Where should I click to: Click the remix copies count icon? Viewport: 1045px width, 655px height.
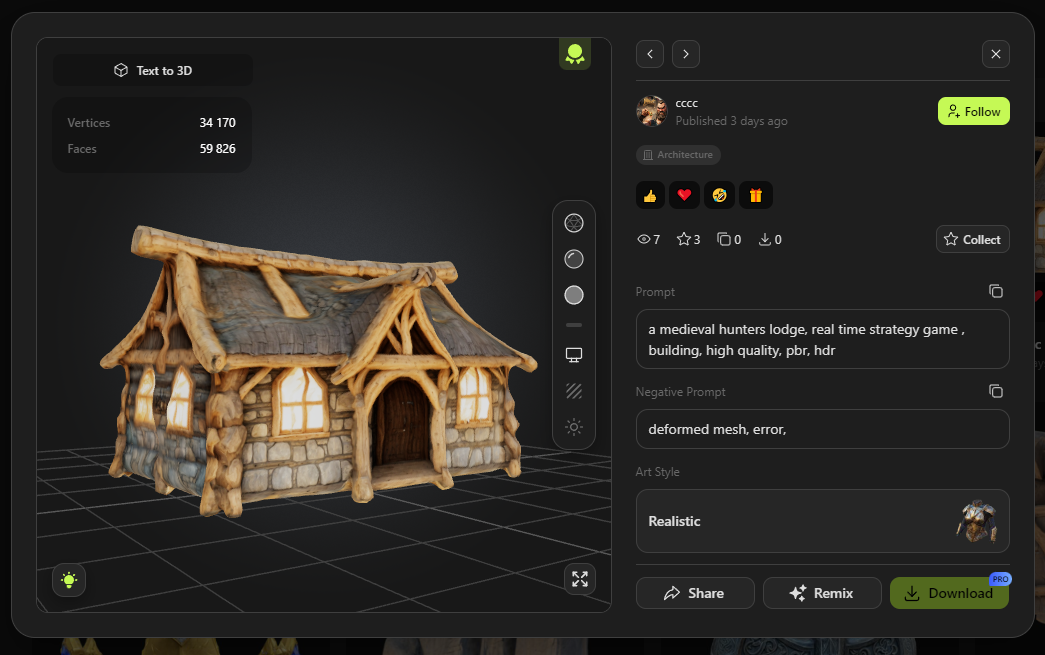pyautogui.click(x=724, y=239)
